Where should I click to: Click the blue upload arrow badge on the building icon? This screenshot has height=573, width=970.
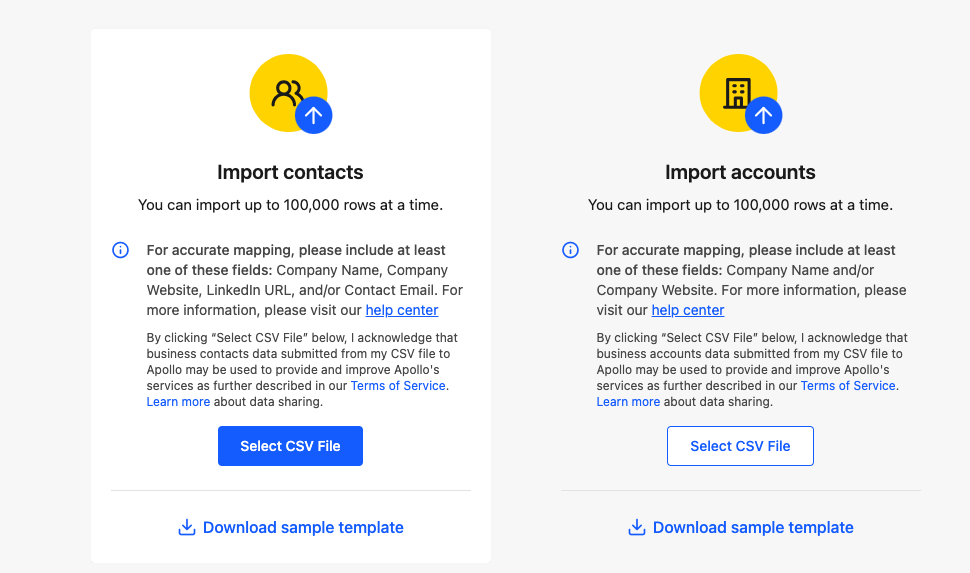[x=763, y=116]
